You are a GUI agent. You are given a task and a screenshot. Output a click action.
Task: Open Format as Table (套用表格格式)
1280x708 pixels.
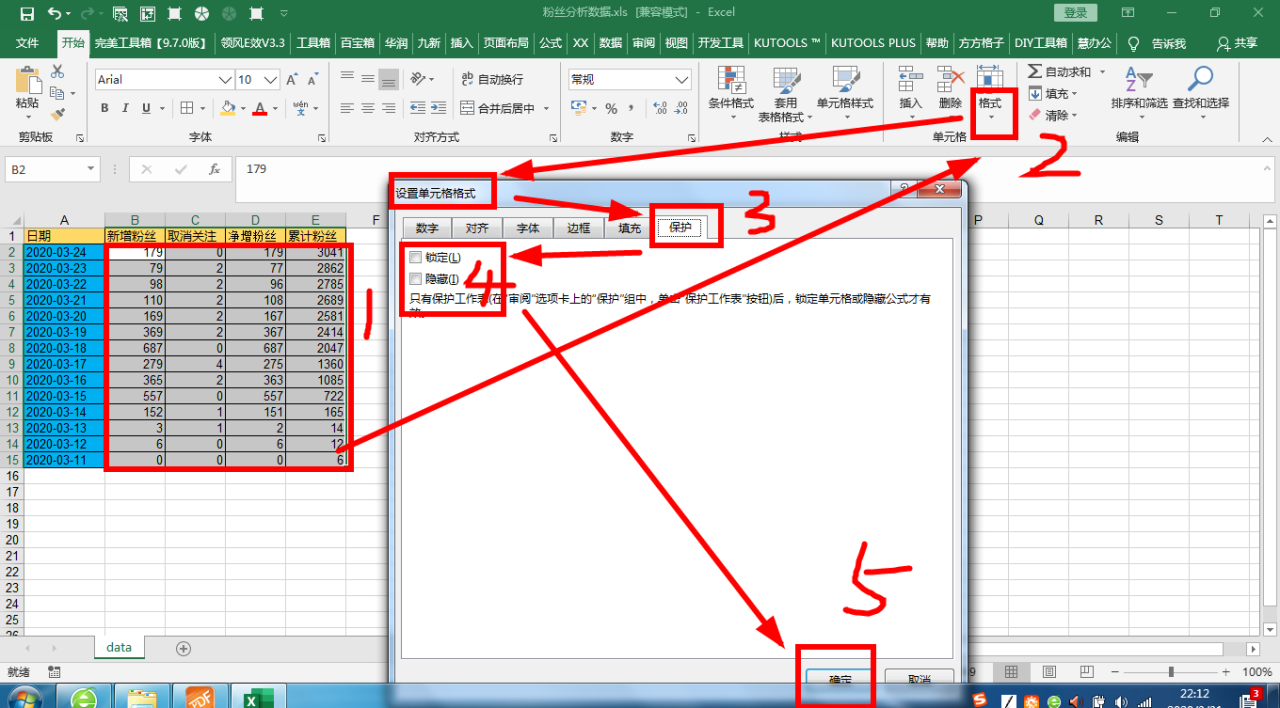(x=786, y=92)
